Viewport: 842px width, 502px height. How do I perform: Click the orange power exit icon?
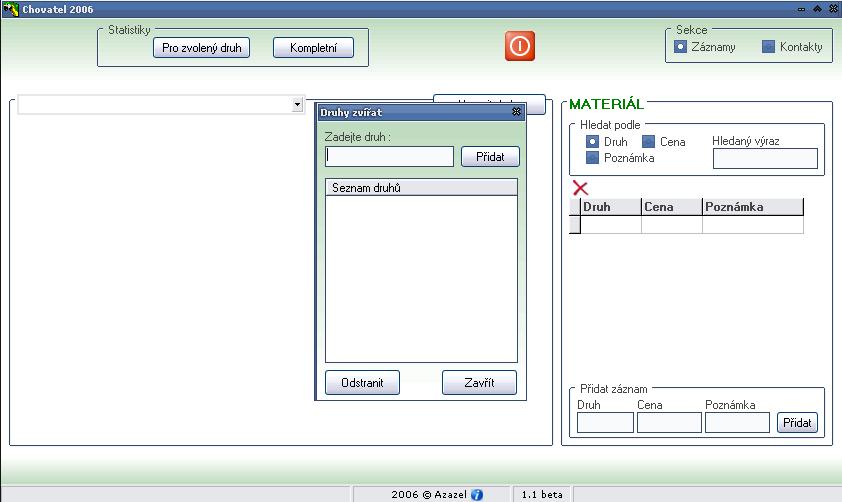coord(519,46)
